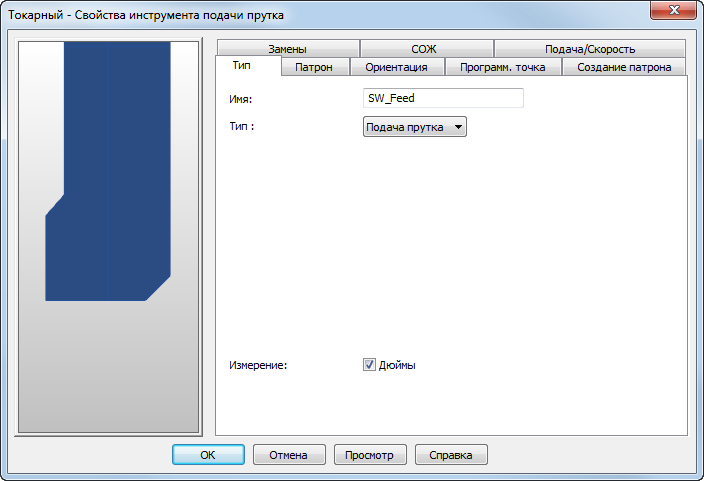This screenshot has width=704, height=481.
Task: Switch to the Патрон tab
Action: click(x=314, y=67)
